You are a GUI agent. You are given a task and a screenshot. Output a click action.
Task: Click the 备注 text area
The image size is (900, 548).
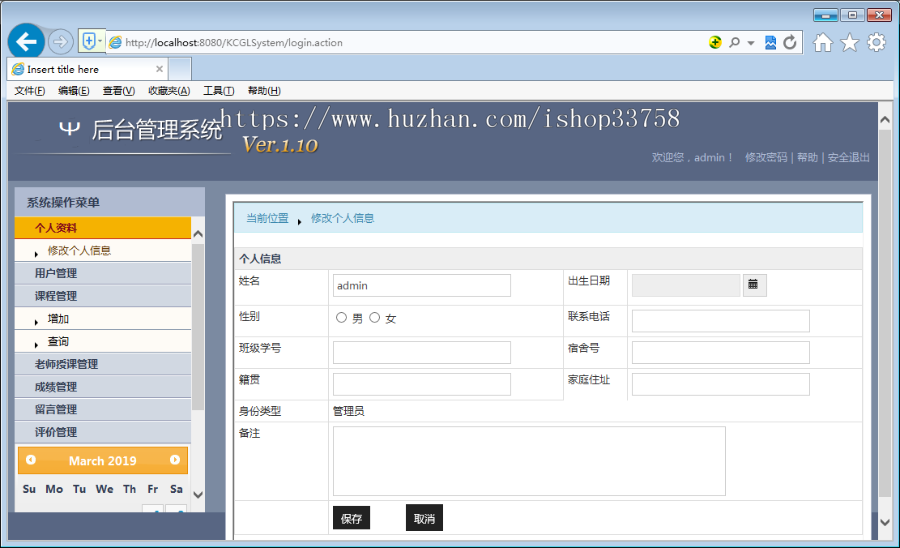[x=529, y=461]
